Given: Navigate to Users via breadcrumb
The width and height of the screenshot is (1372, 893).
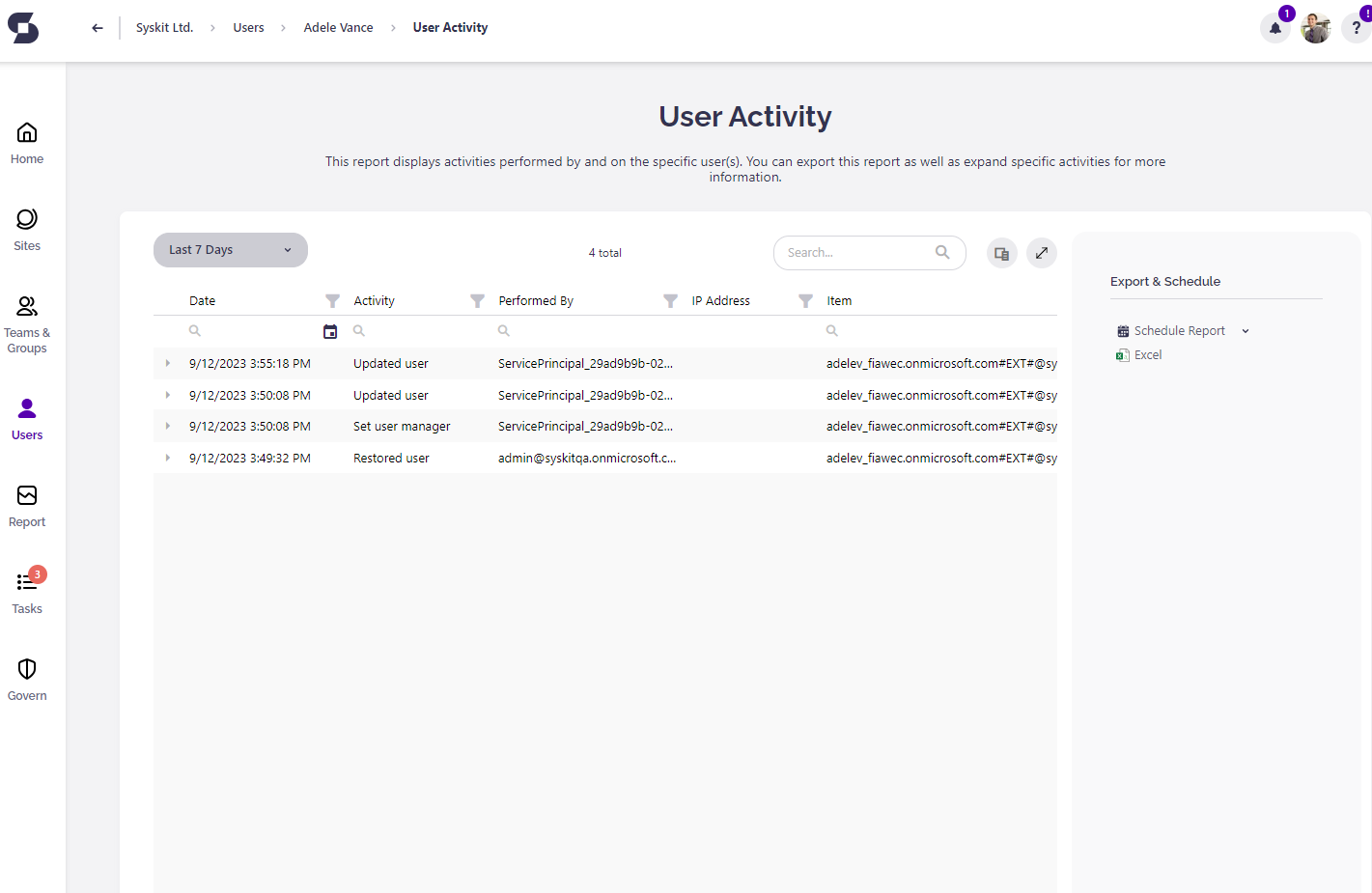Looking at the screenshot, I should pos(248,27).
